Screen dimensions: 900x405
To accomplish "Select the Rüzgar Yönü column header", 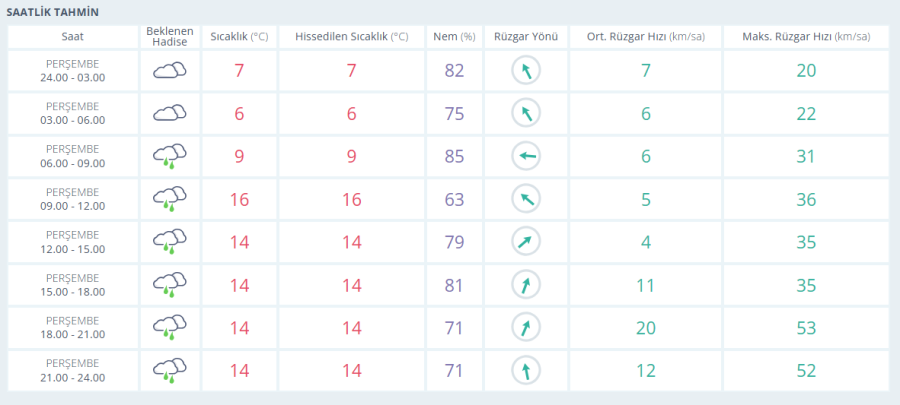I will tap(525, 37).
